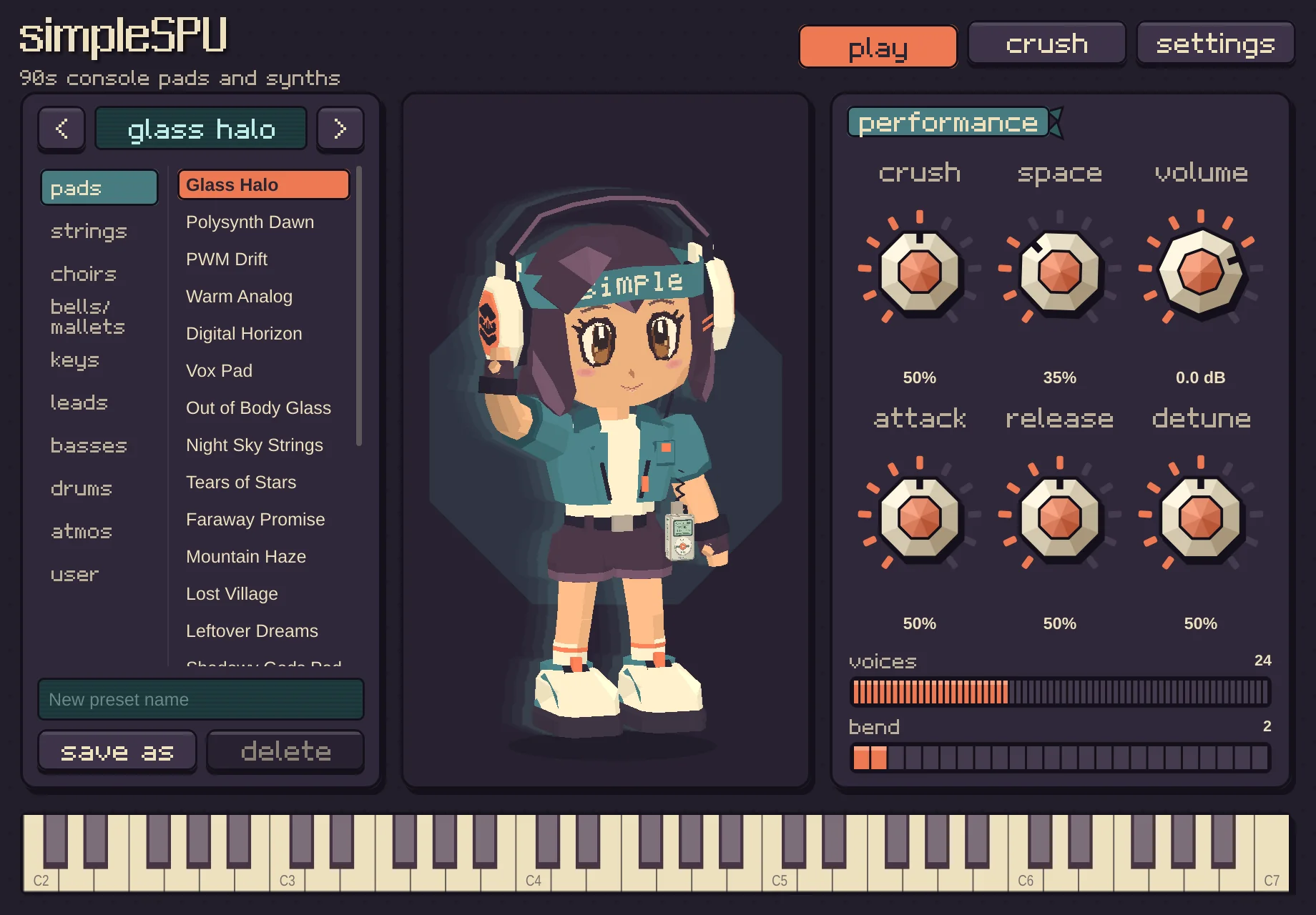Click the release knob
This screenshot has width=1316, height=915.
point(1059,518)
